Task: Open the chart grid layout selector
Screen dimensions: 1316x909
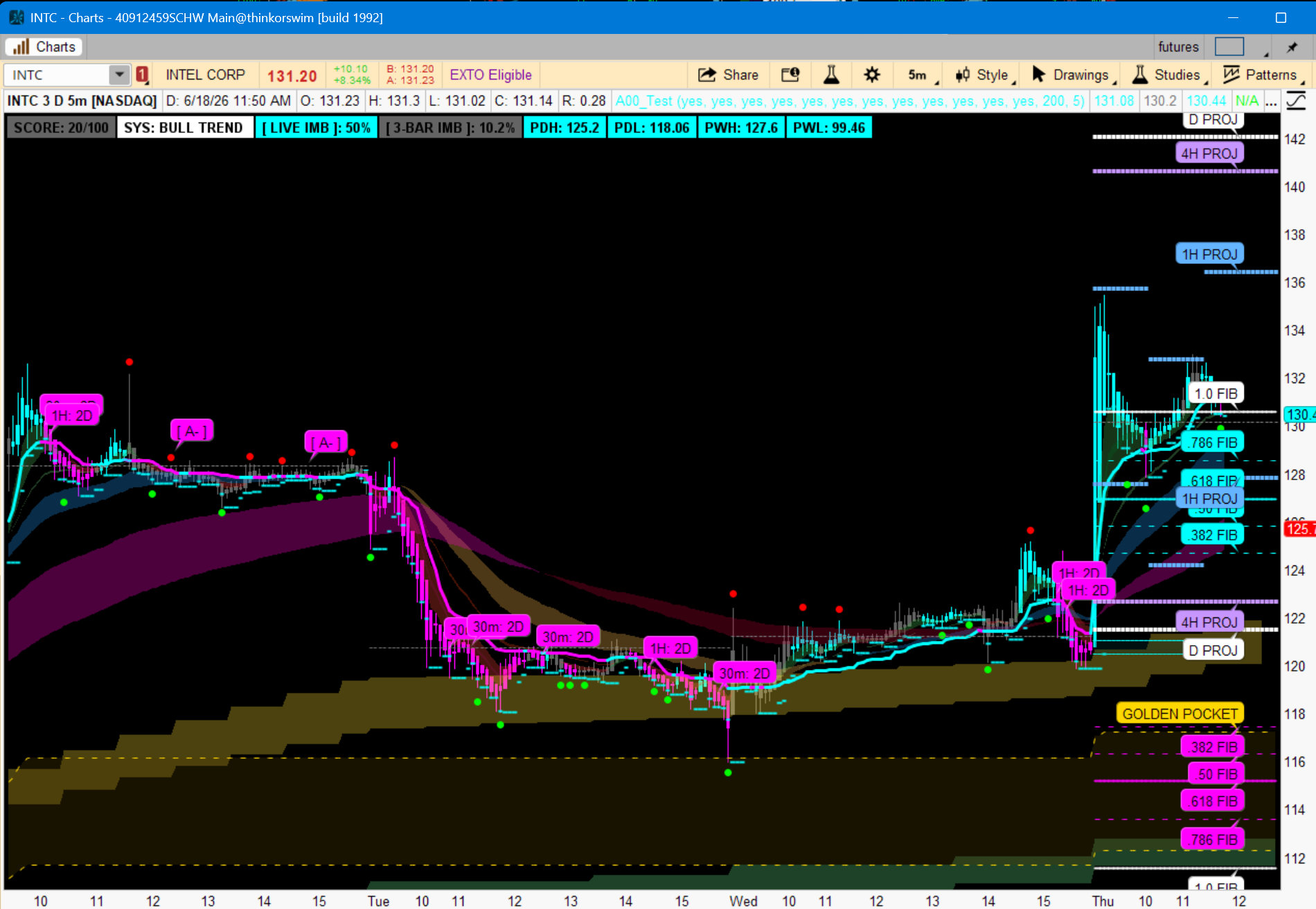Action: pyautogui.click(x=1229, y=46)
